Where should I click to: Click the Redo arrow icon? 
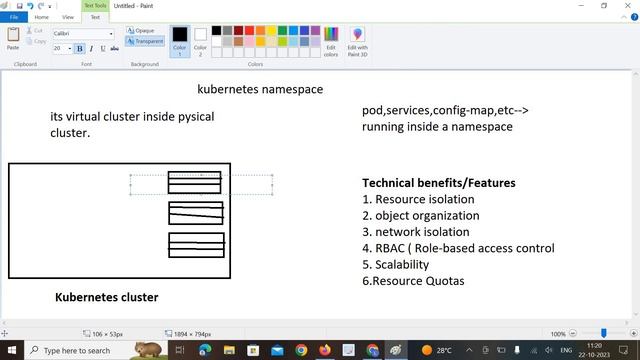(40, 6)
